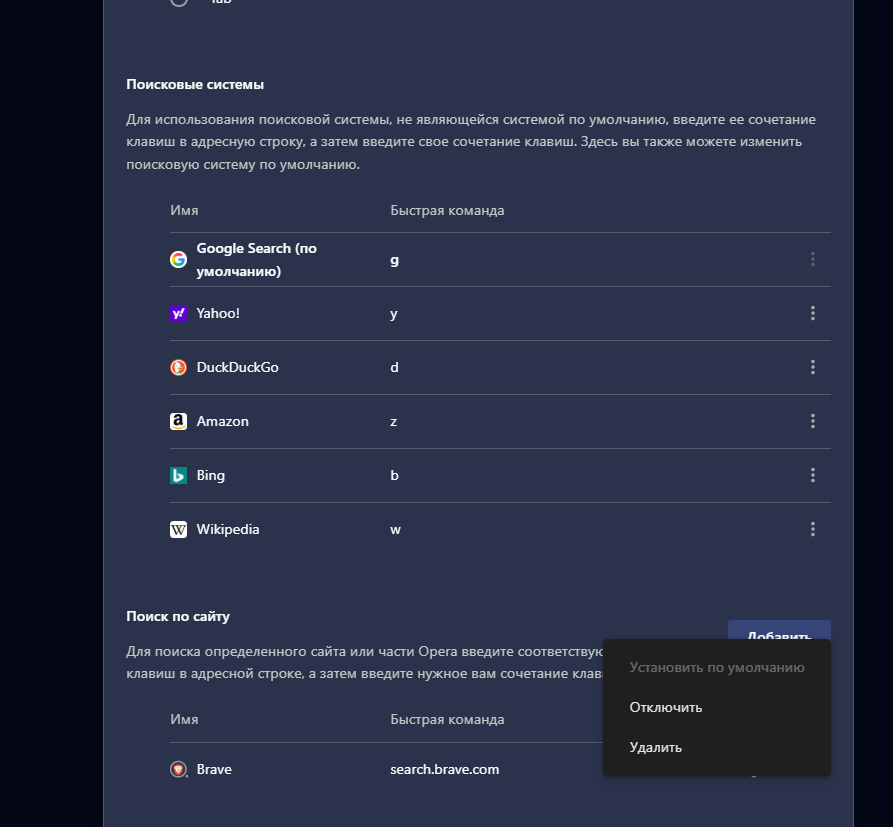
Task: Select "Удалить" from the context menu
Action: 656,747
